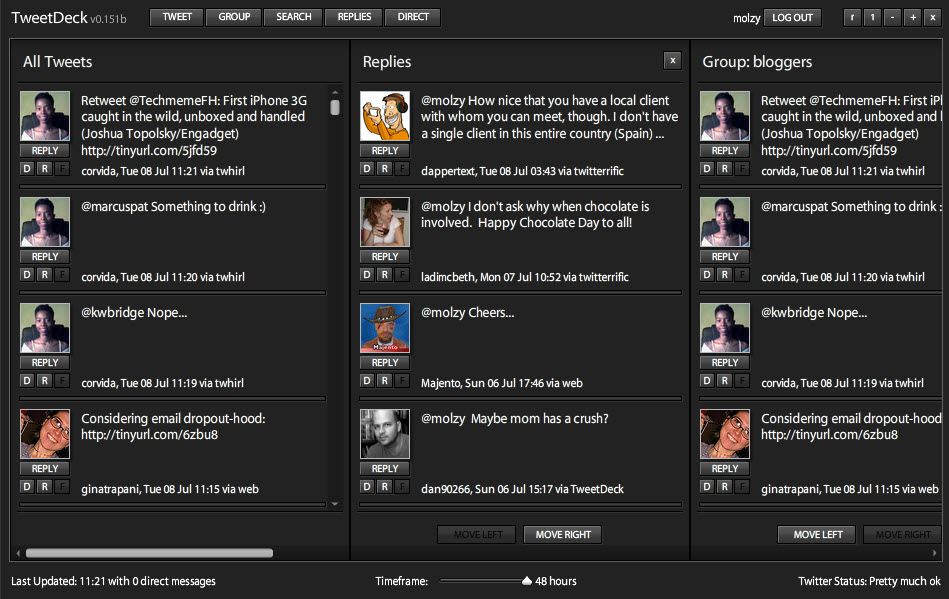Screen dimensions: 949x599
Task: Open the TWEET compose panel
Action: [x=177, y=17]
